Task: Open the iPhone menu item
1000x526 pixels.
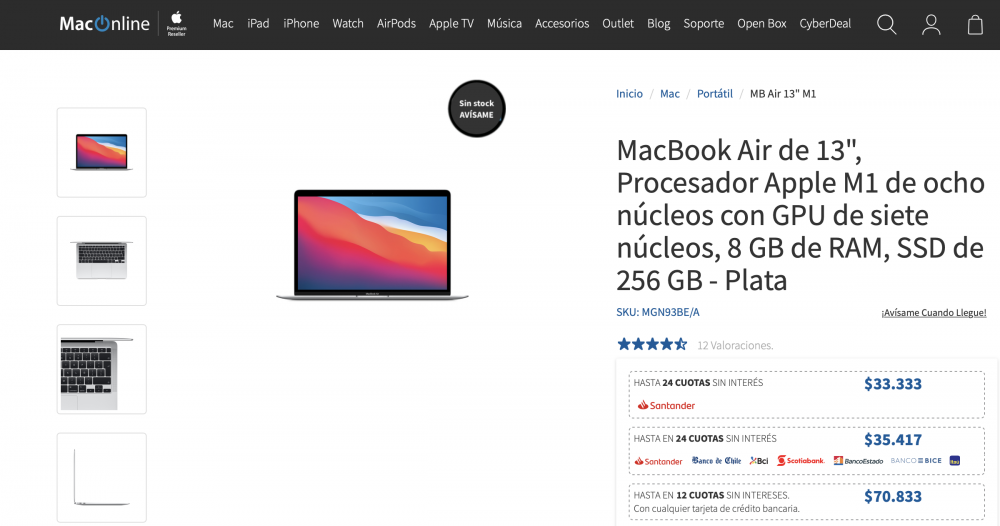Action: tap(301, 24)
